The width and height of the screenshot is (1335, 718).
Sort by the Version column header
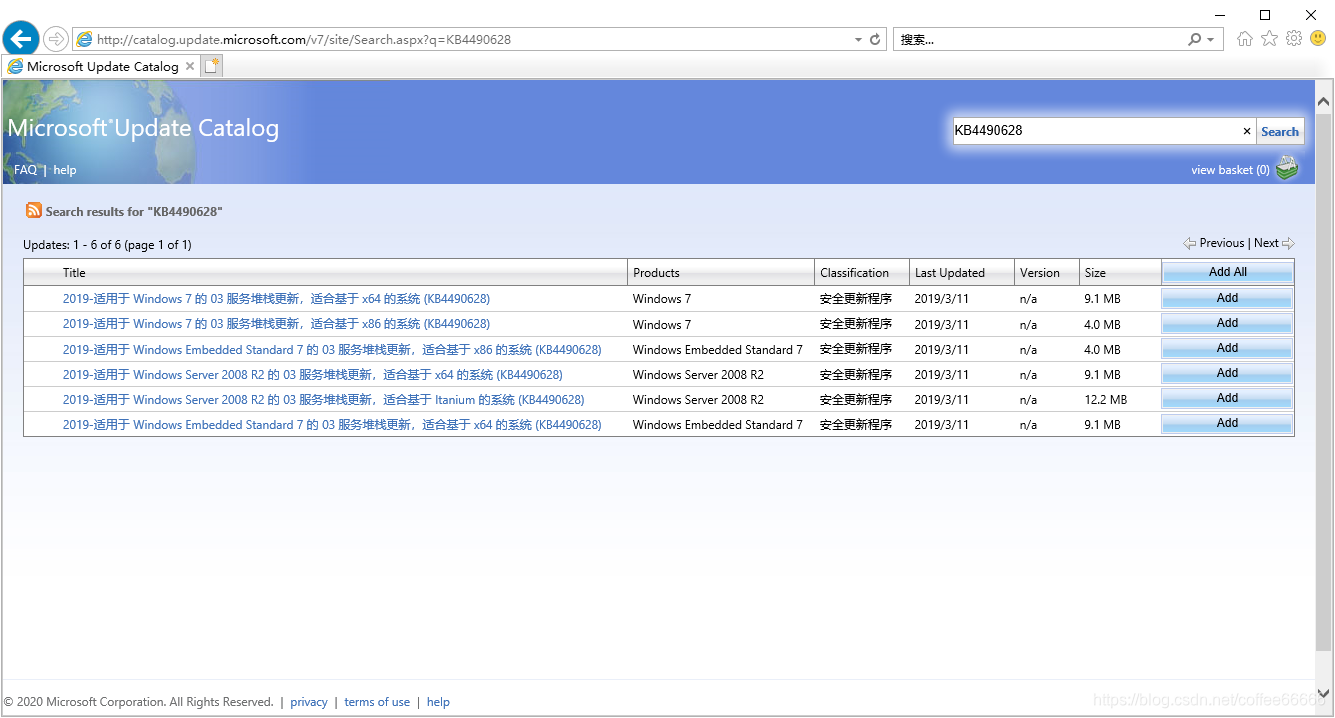coord(1039,272)
